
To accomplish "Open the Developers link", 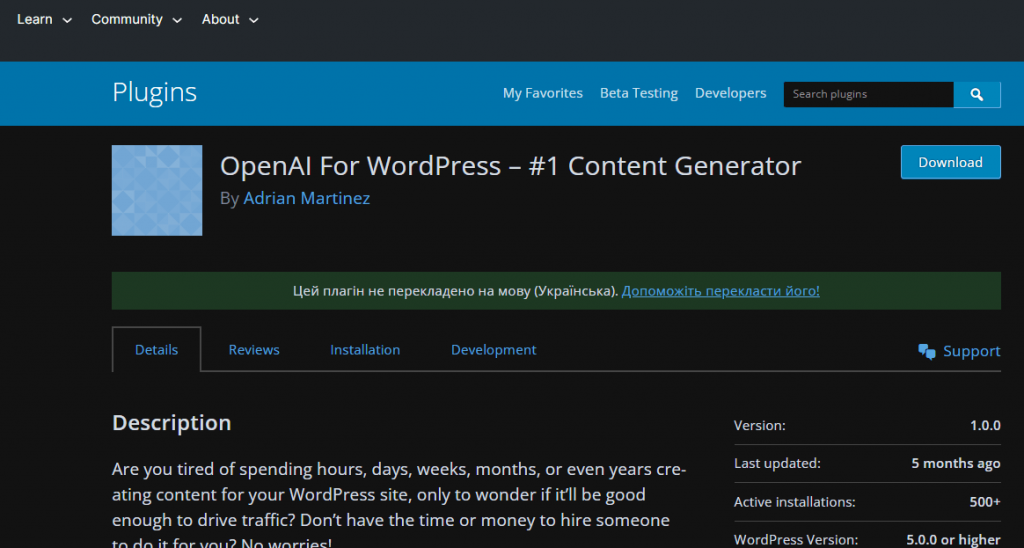I will pyautogui.click(x=730, y=93).
